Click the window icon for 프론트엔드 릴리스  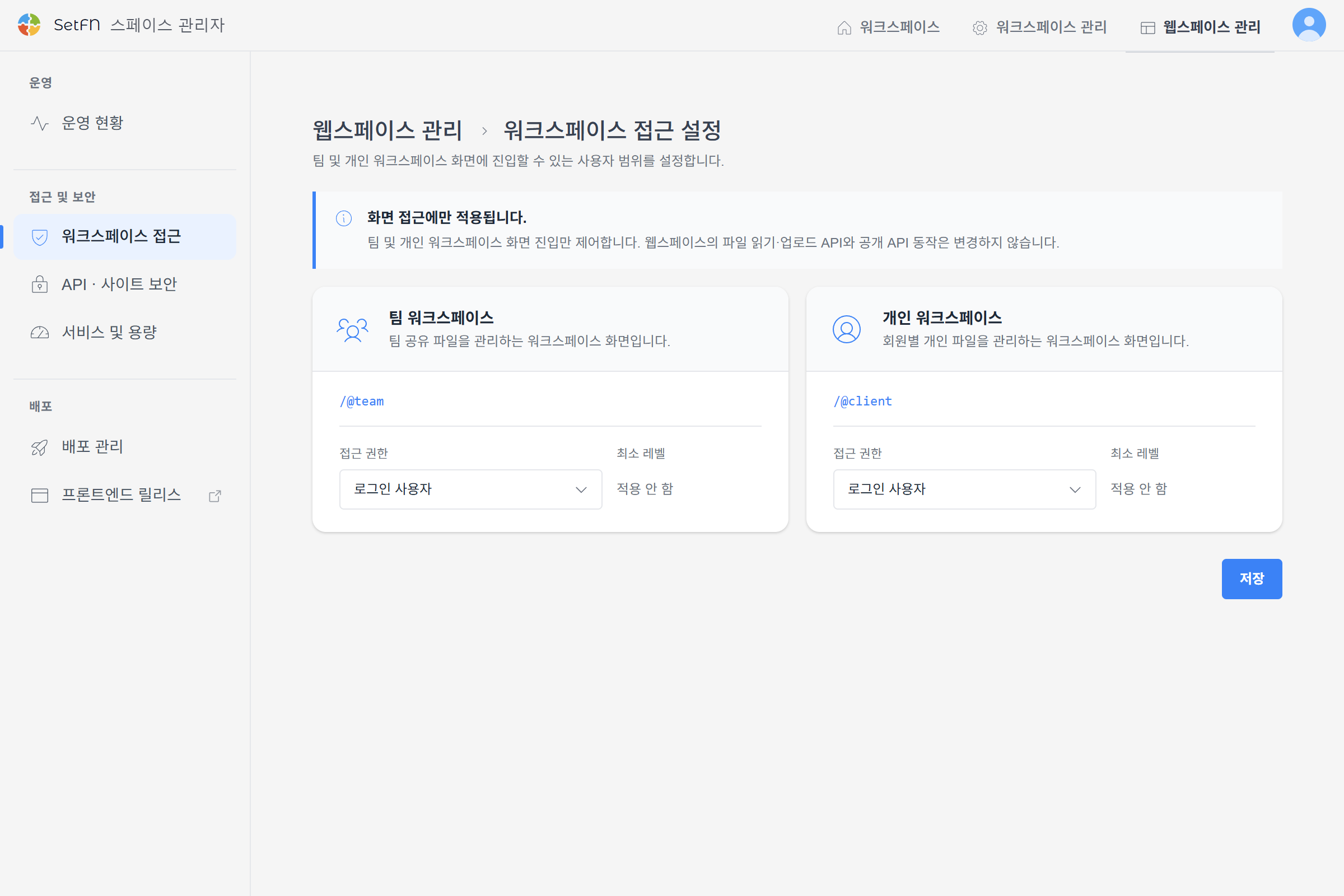click(x=39, y=495)
